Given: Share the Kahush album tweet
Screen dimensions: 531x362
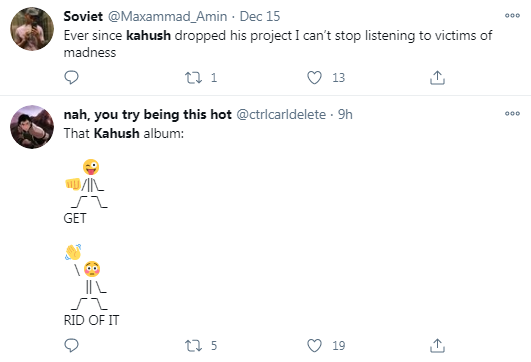Looking at the screenshot, I should (437, 346).
